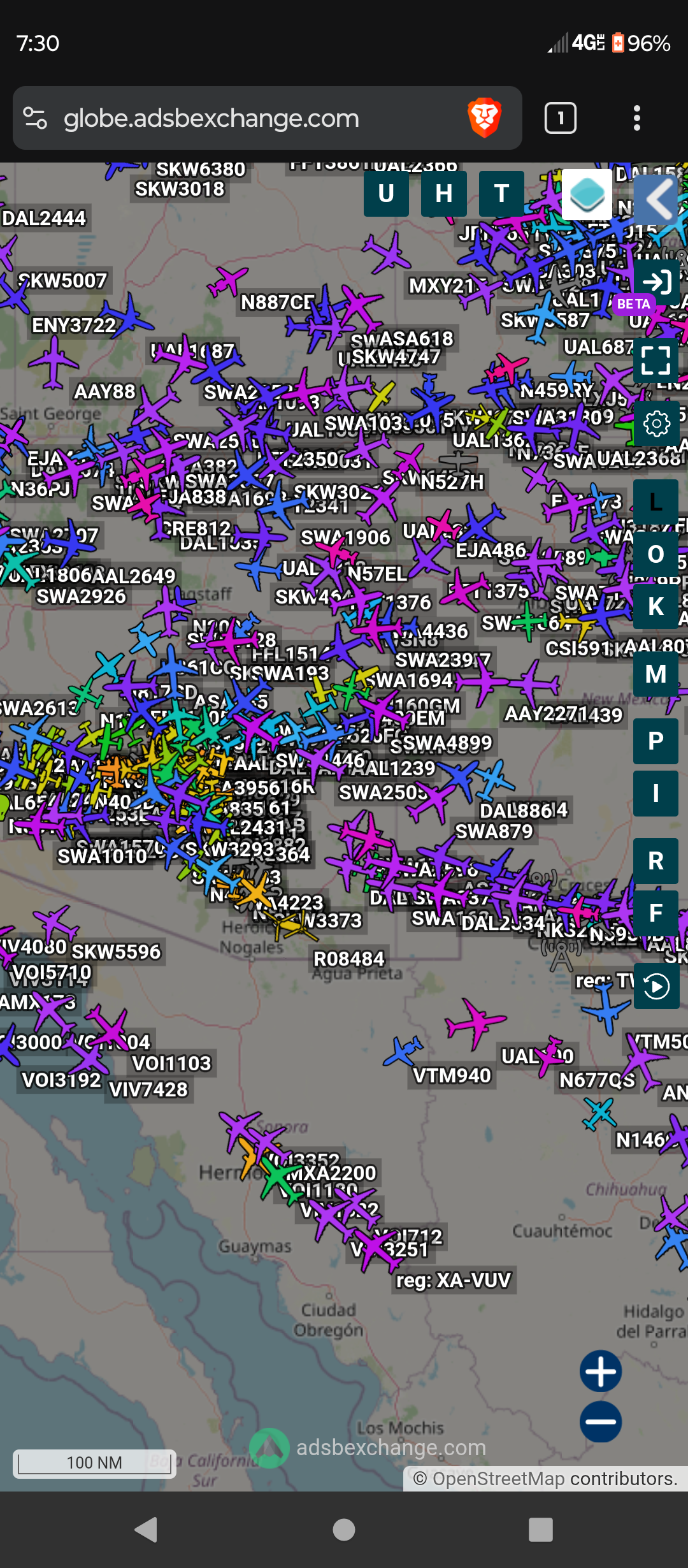Select aircraft labeled N887CD
688x1568 pixels.
click(277, 302)
